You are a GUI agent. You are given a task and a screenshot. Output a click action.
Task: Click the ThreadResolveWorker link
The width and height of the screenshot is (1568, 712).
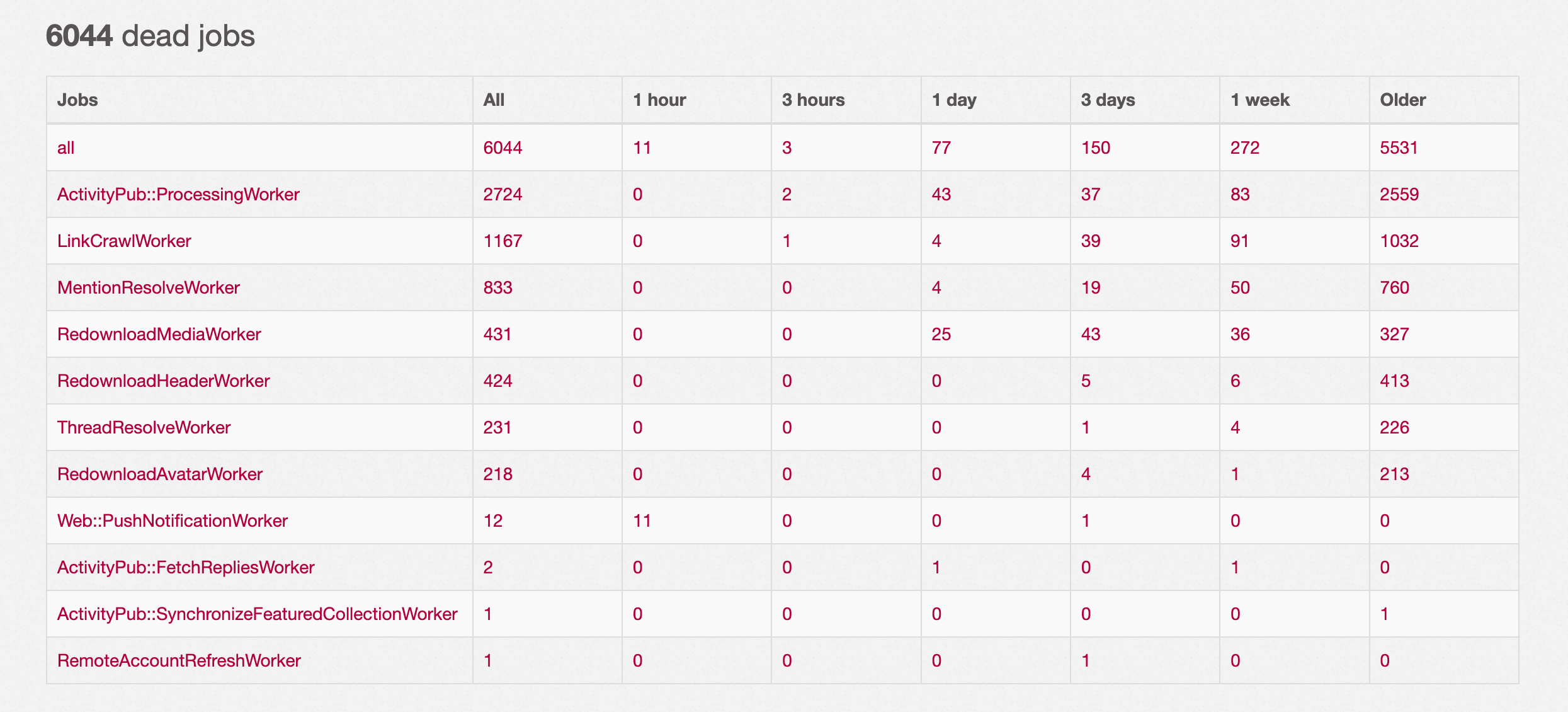click(x=144, y=427)
